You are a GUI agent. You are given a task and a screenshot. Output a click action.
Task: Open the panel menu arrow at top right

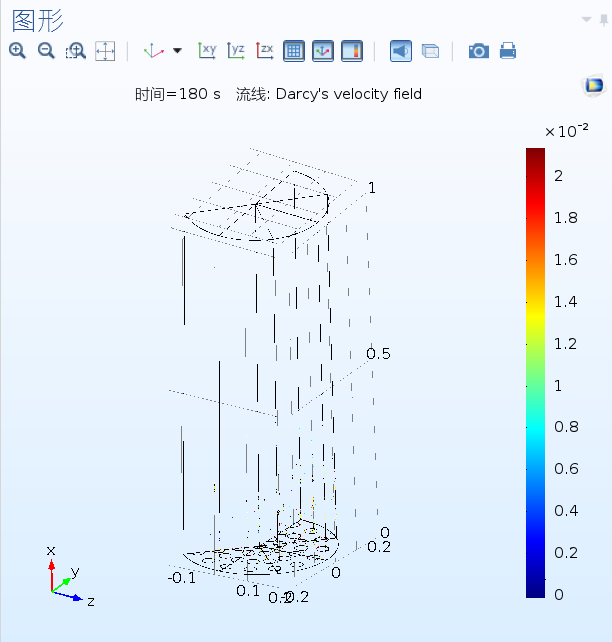coord(587,19)
